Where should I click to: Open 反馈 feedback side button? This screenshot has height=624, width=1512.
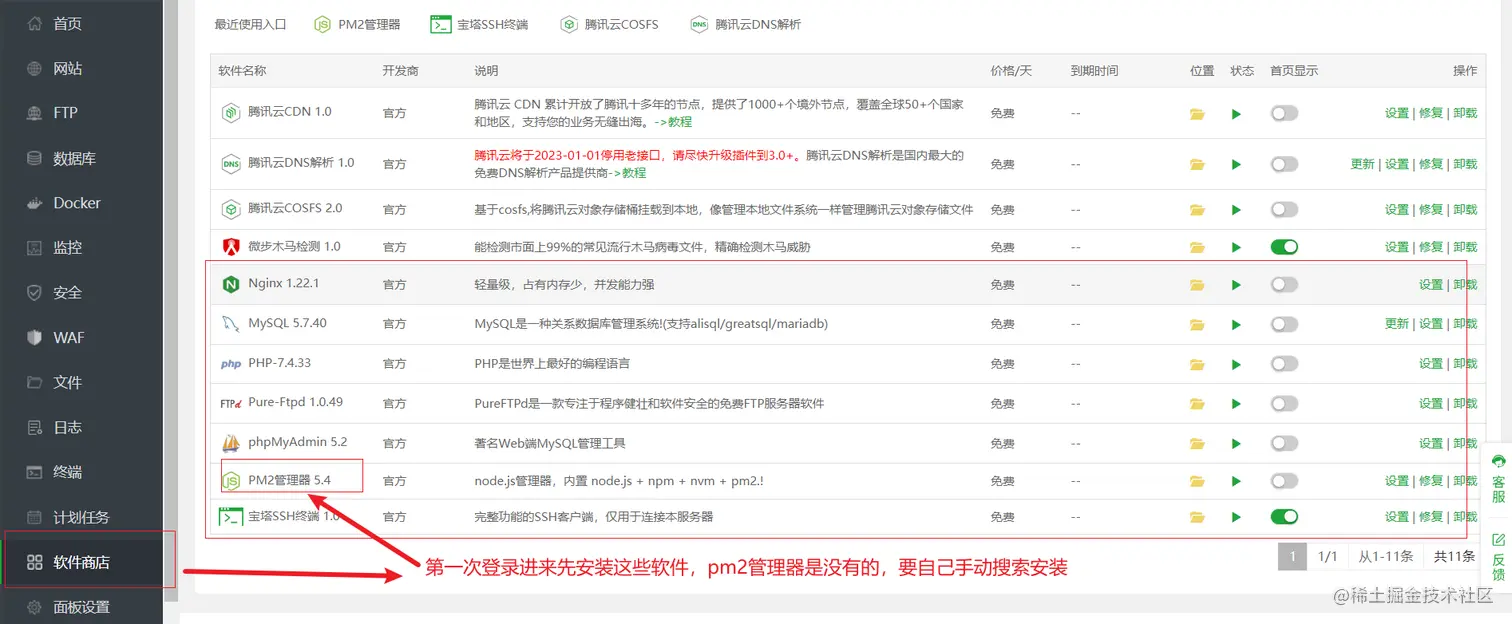coord(1498,557)
